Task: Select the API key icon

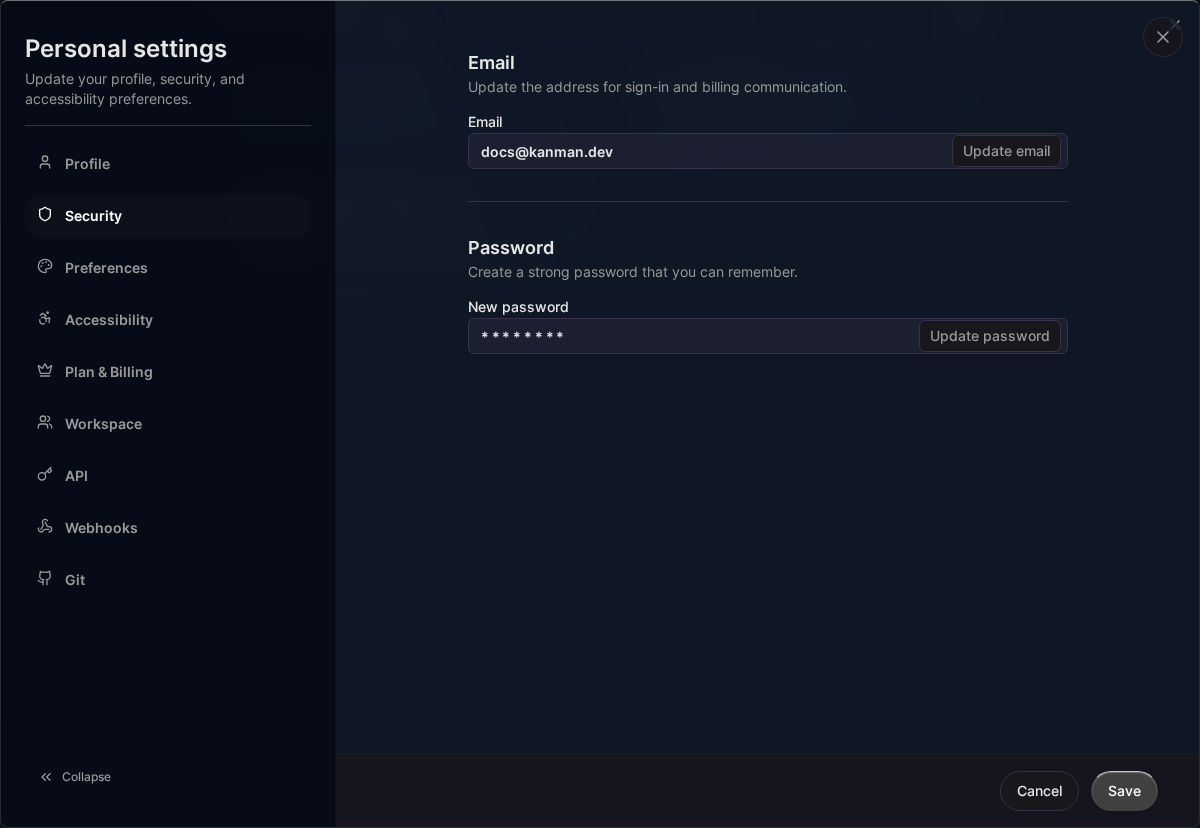Action: point(45,475)
